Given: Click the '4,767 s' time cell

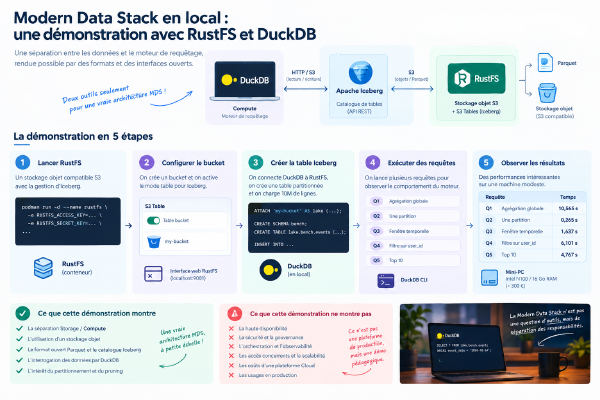Looking at the screenshot, I should (x=569, y=255).
